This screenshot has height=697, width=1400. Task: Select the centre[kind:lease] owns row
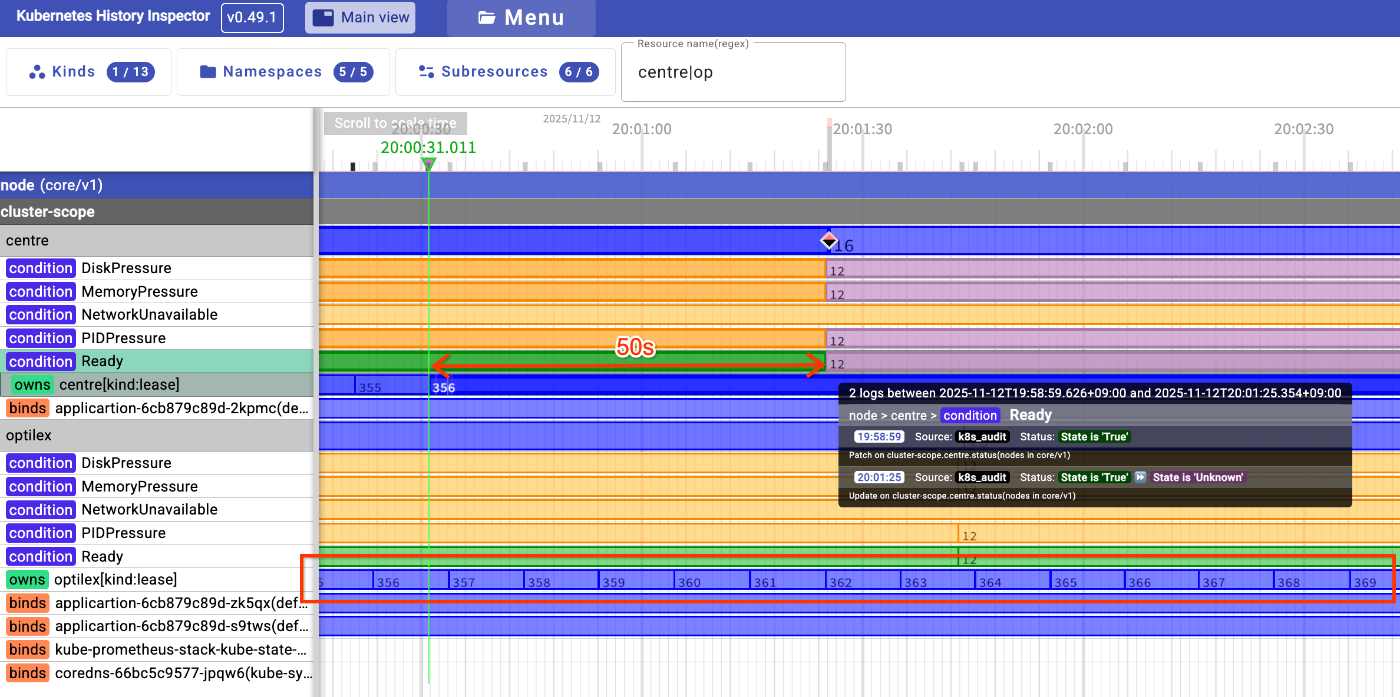[158, 385]
